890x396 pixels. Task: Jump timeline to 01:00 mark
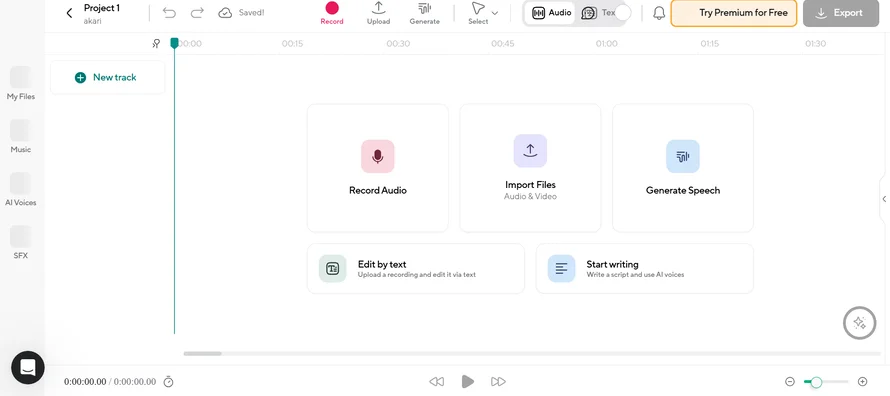(606, 44)
